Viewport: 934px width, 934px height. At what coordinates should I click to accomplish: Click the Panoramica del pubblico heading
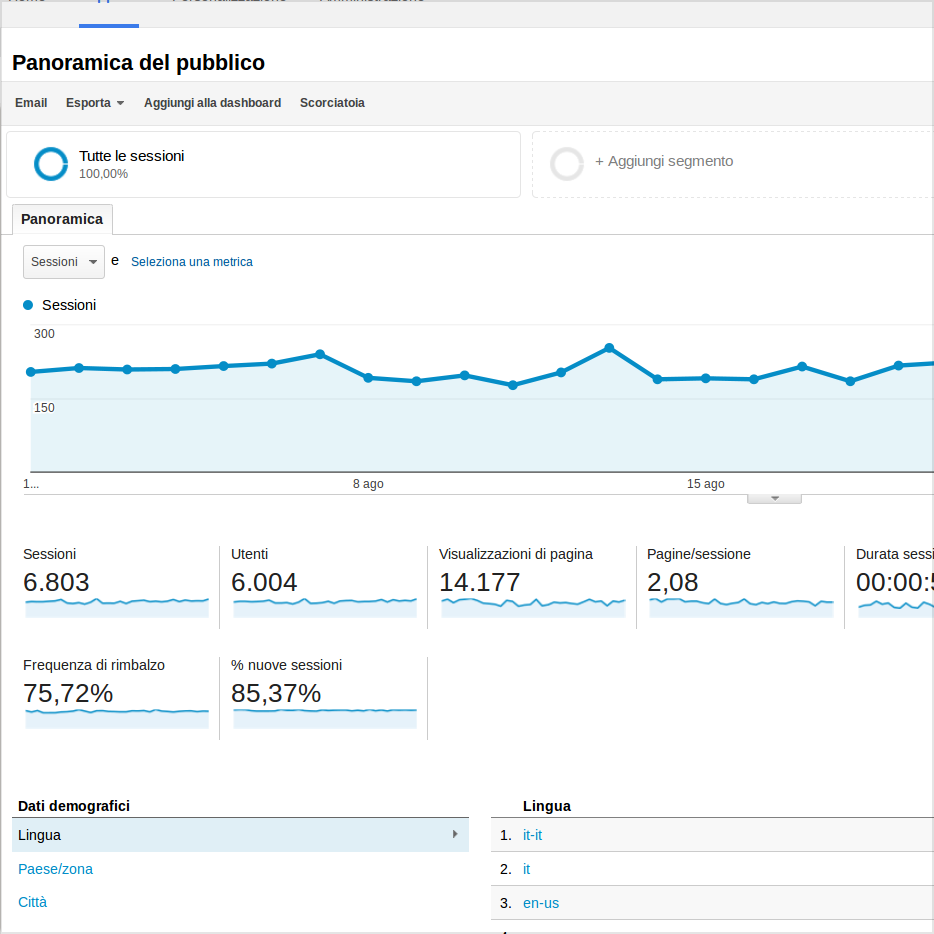(138, 63)
